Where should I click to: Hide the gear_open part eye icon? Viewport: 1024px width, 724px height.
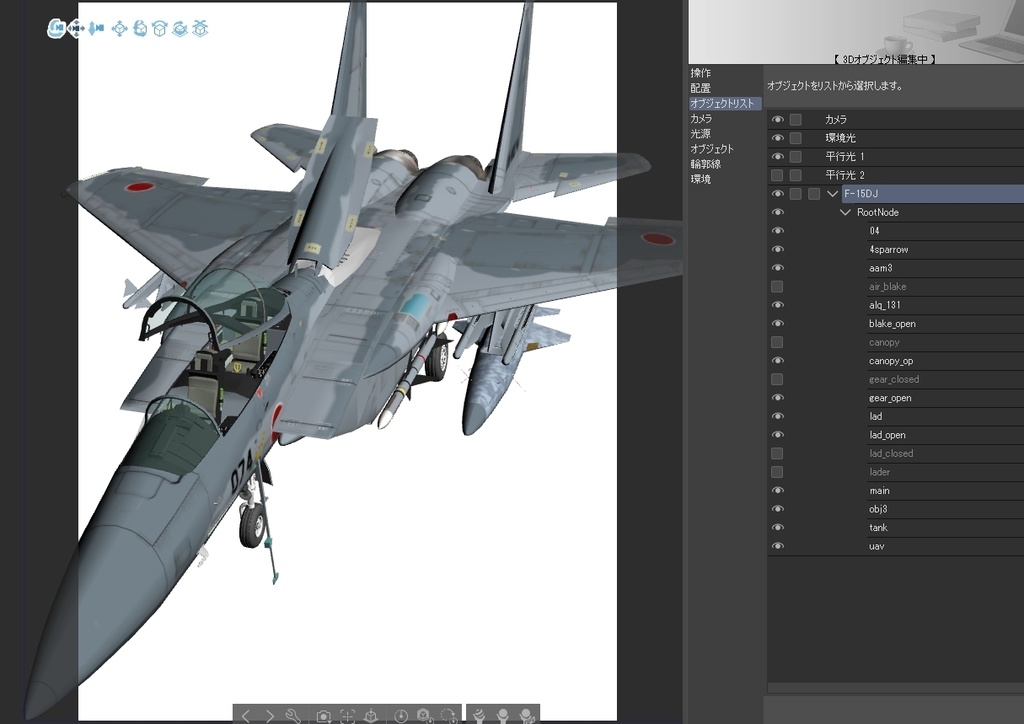click(x=777, y=398)
